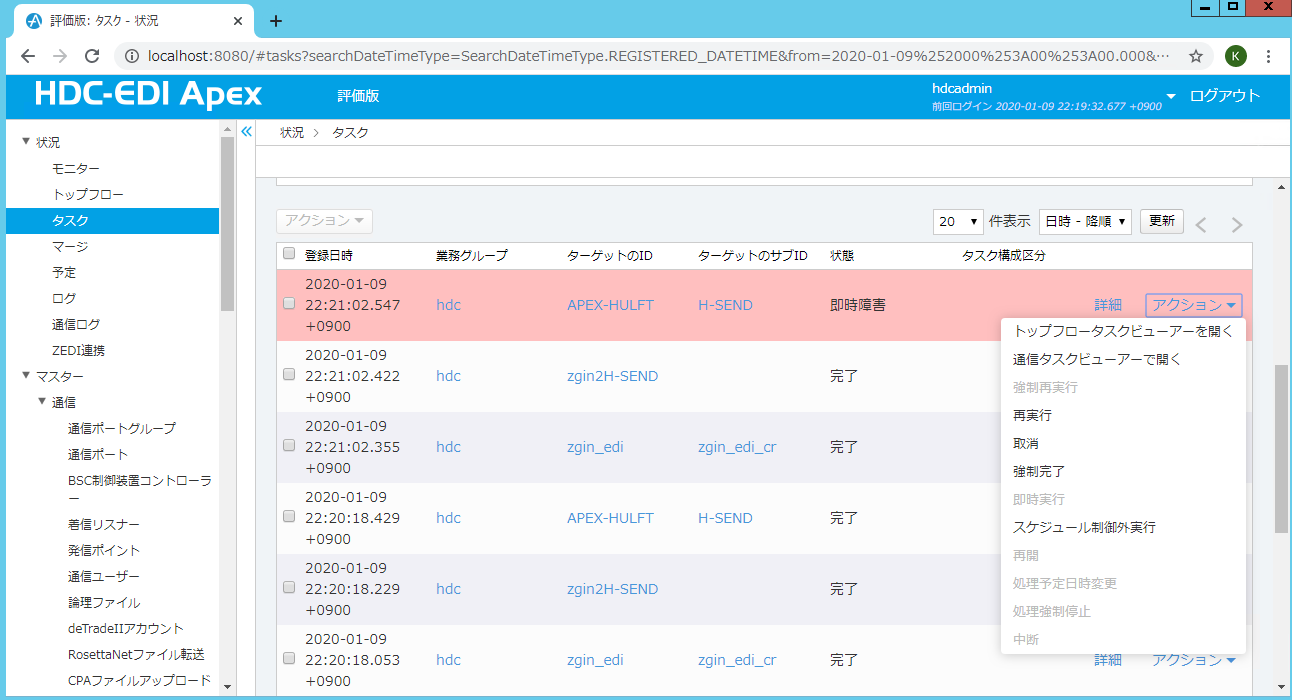Viewport: 1292px width, 700px height.
Task: Select 通信タスクビューアーで開く menu entry
Action: (1123, 359)
